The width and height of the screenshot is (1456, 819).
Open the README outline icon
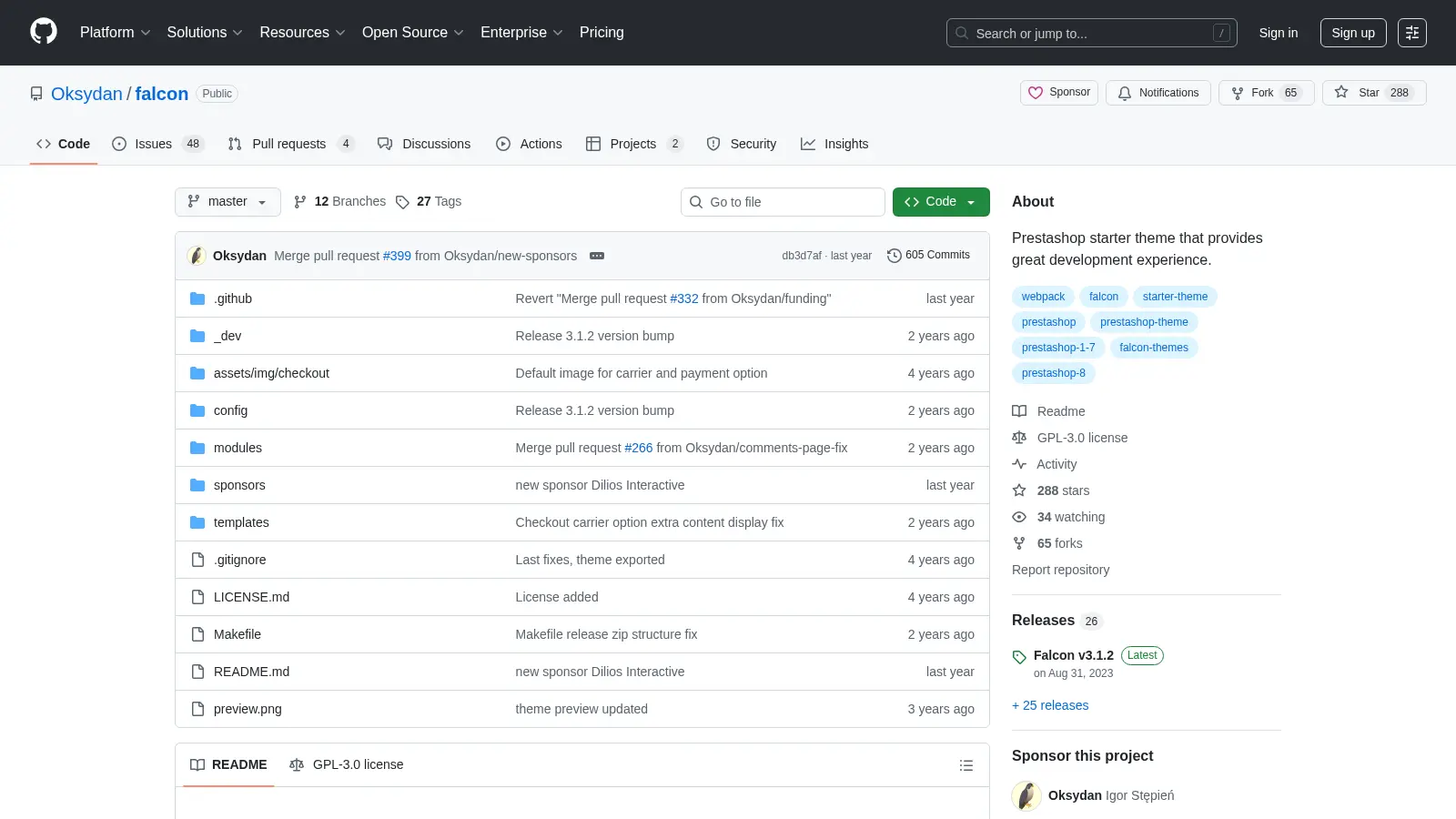(x=966, y=765)
